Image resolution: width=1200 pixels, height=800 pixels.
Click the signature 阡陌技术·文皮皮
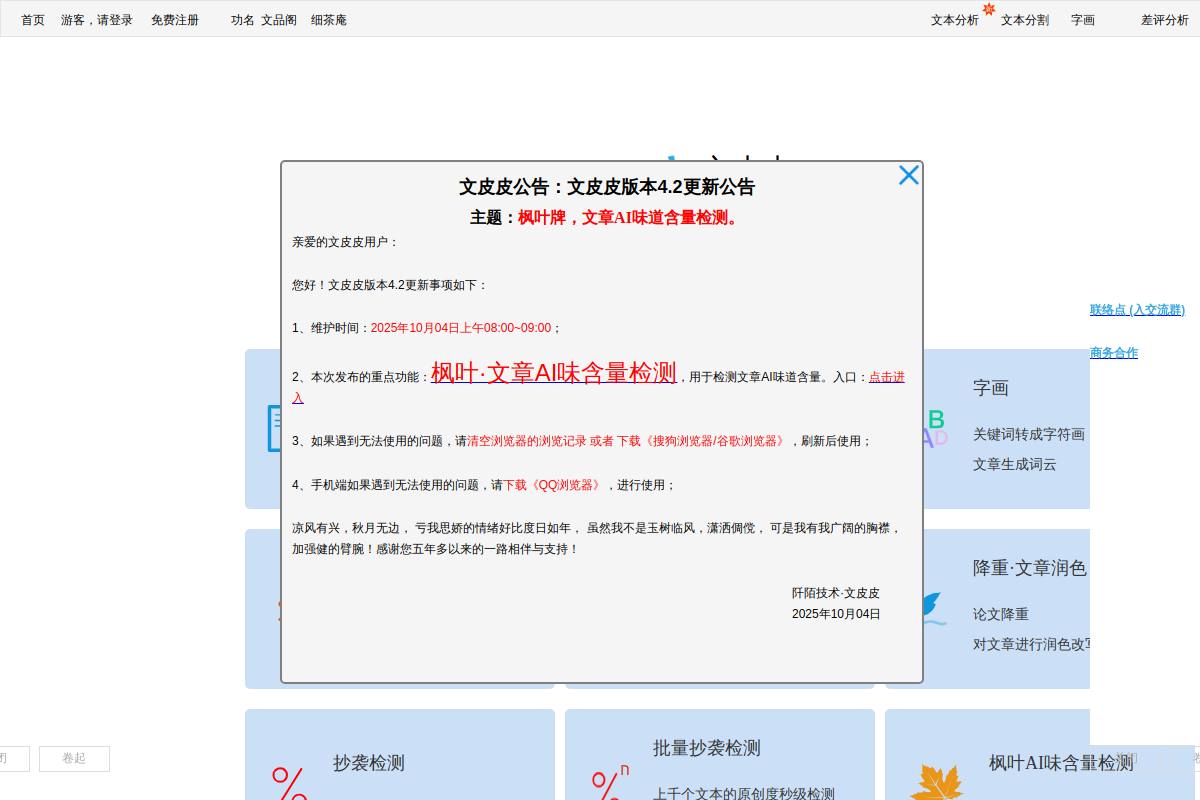tap(836, 593)
